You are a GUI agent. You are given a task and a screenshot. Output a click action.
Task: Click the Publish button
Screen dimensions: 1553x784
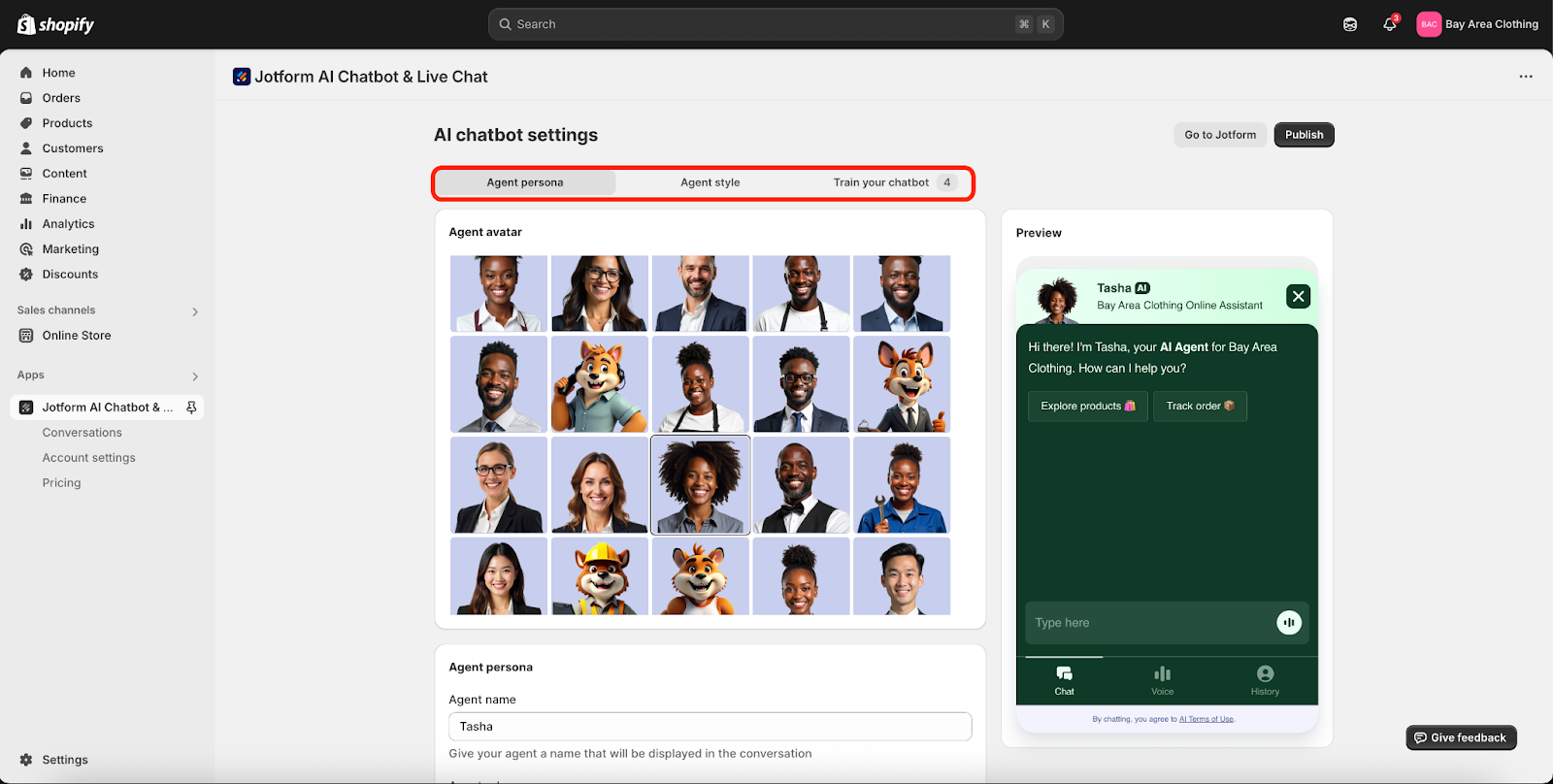point(1304,135)
